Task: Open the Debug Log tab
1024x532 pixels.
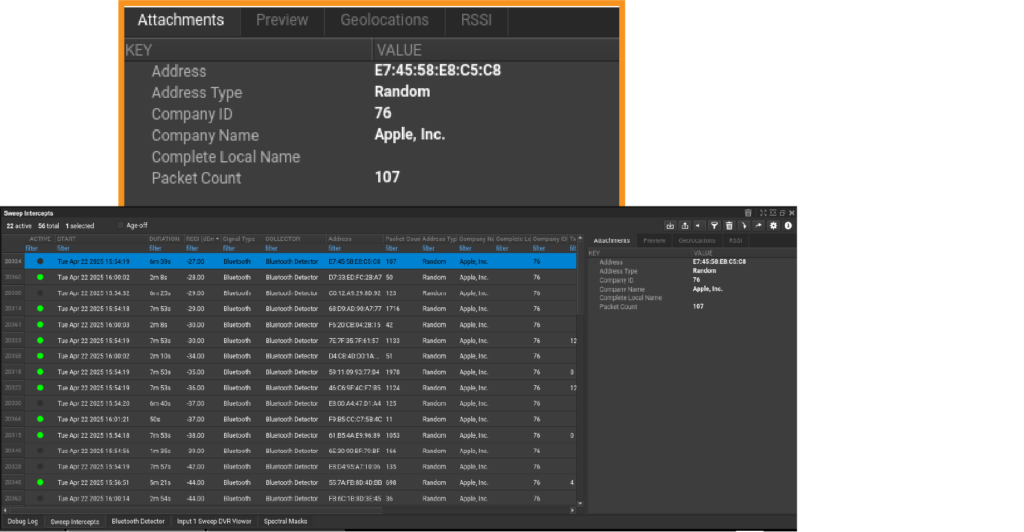Action: (22, 521)
